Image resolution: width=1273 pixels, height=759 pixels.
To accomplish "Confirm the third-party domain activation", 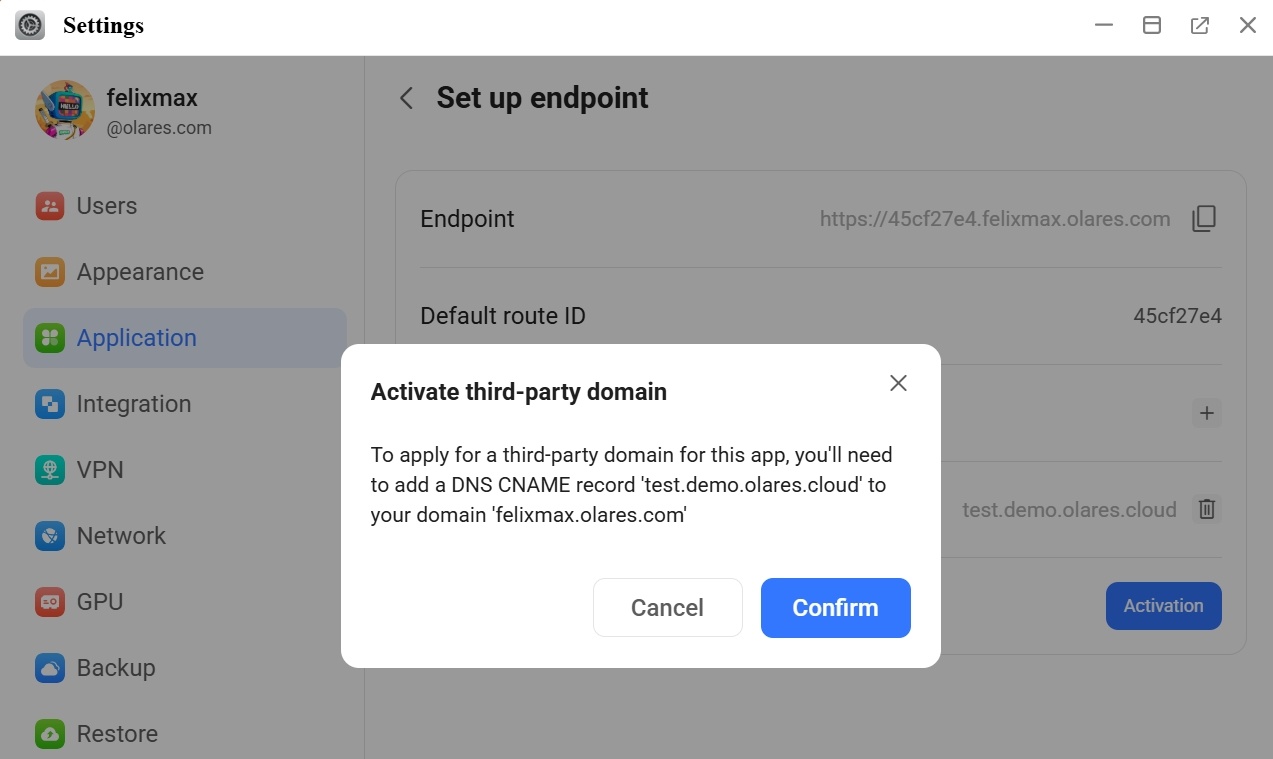I will tap(835, 607).
